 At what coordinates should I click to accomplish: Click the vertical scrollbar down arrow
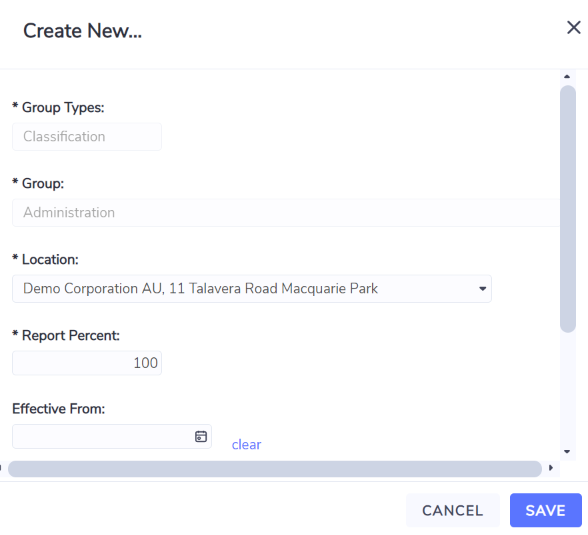point(567,451)
